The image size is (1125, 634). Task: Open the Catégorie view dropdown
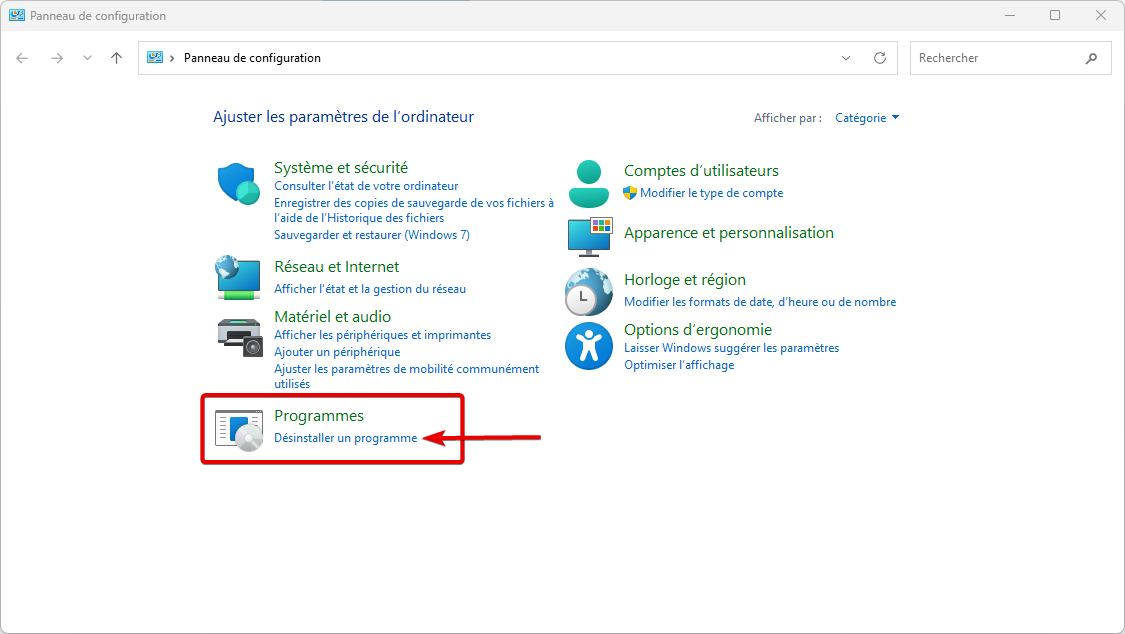pyautogui.click(x=867, y=118)
